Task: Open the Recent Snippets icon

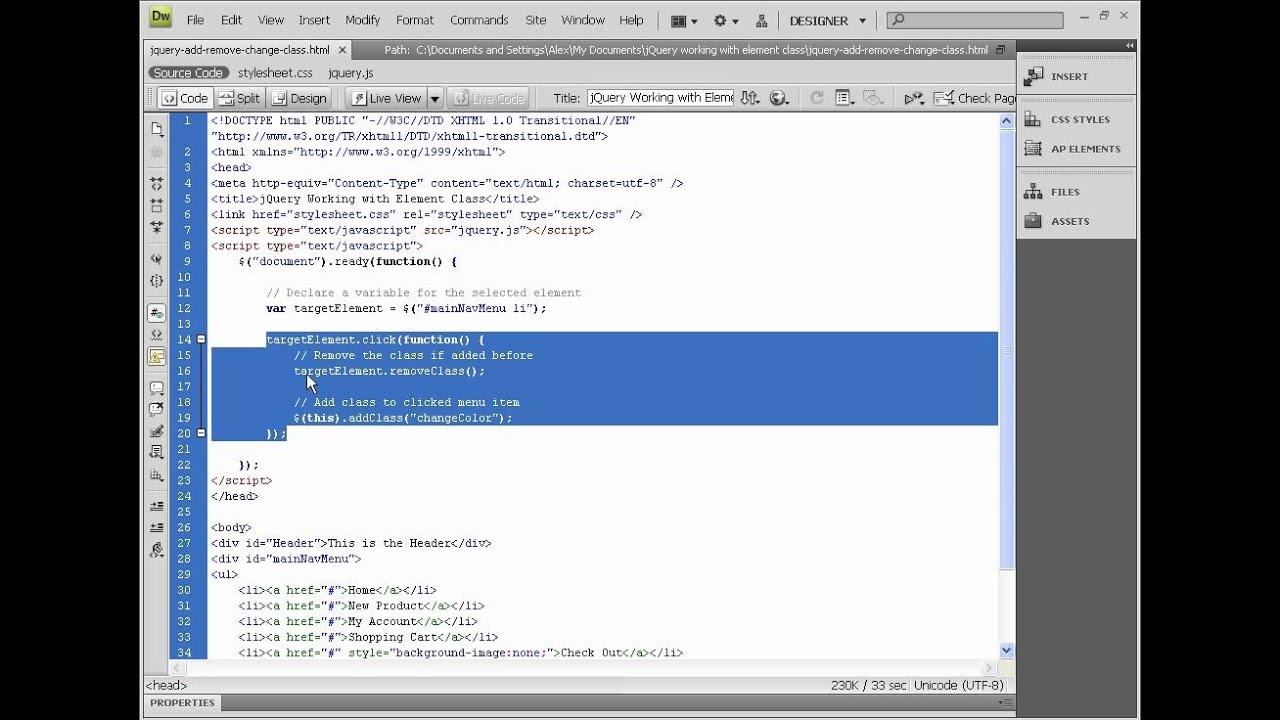Action: coord(157,453)
